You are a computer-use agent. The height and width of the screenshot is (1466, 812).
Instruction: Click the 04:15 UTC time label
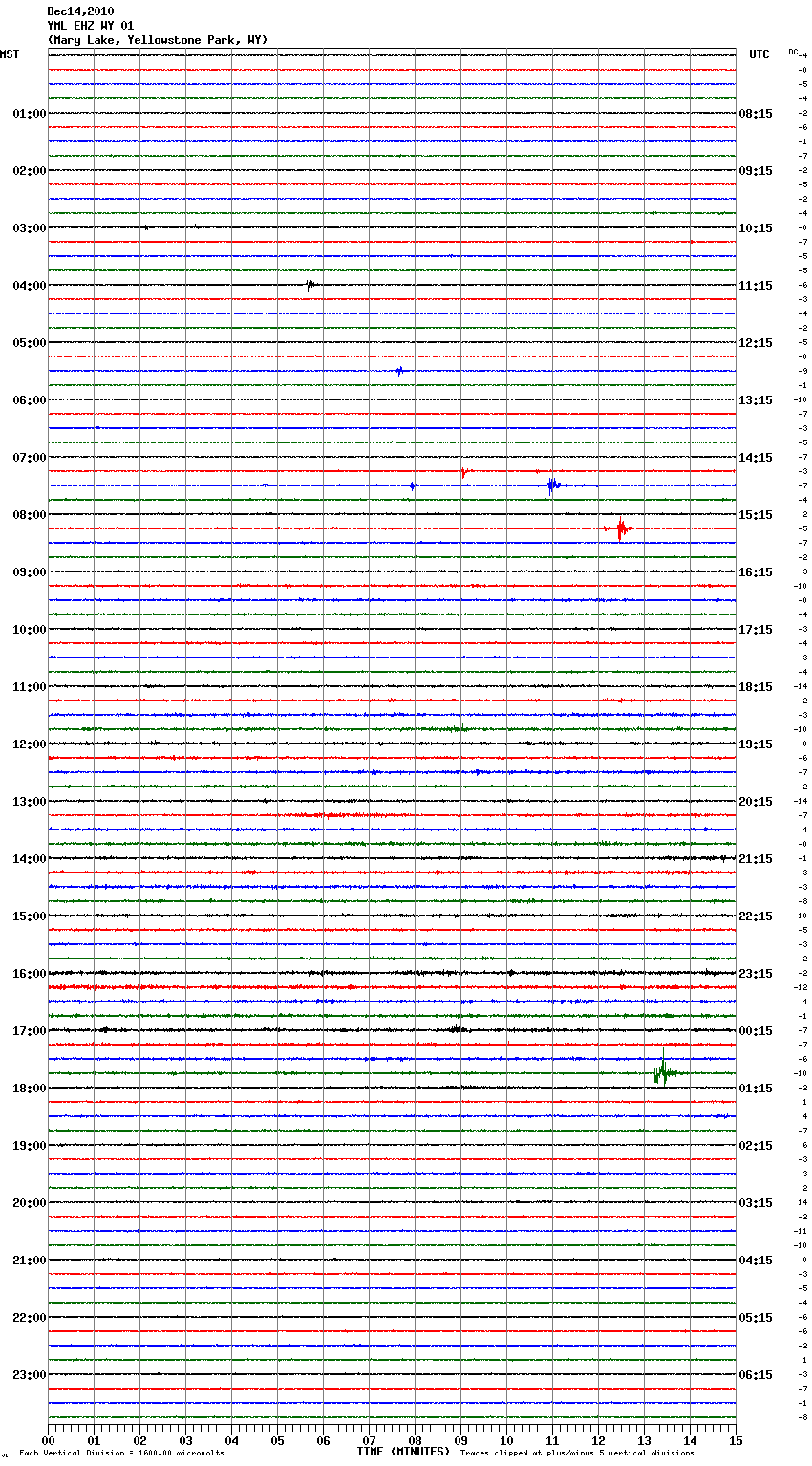pos(756,1261)
